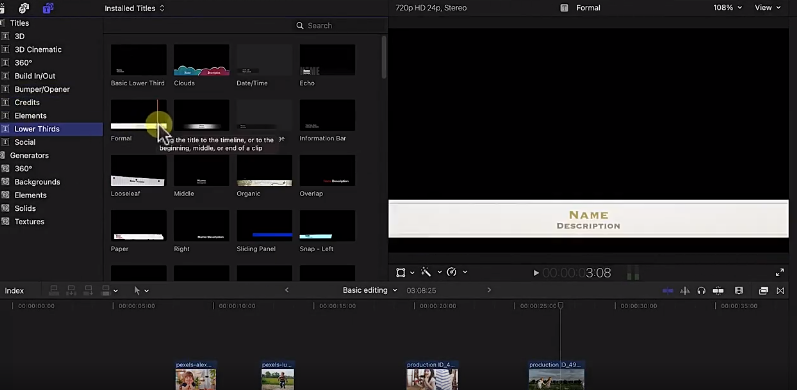Expand the edit options arrow beside Overwrite
The height and width of the screenshot is (390, 797).
116,291
